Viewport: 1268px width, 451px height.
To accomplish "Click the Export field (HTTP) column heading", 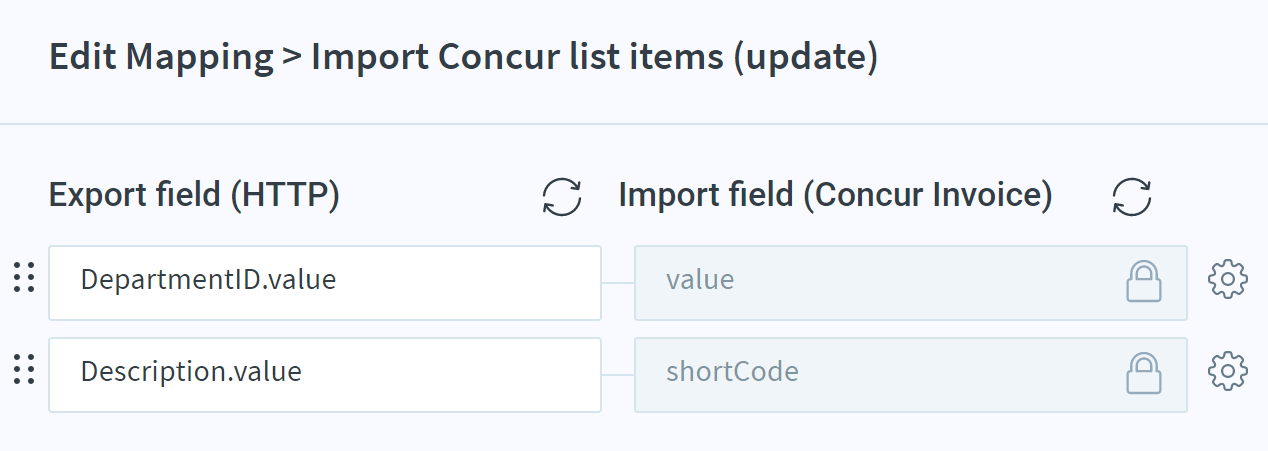I will click(195, 196).
